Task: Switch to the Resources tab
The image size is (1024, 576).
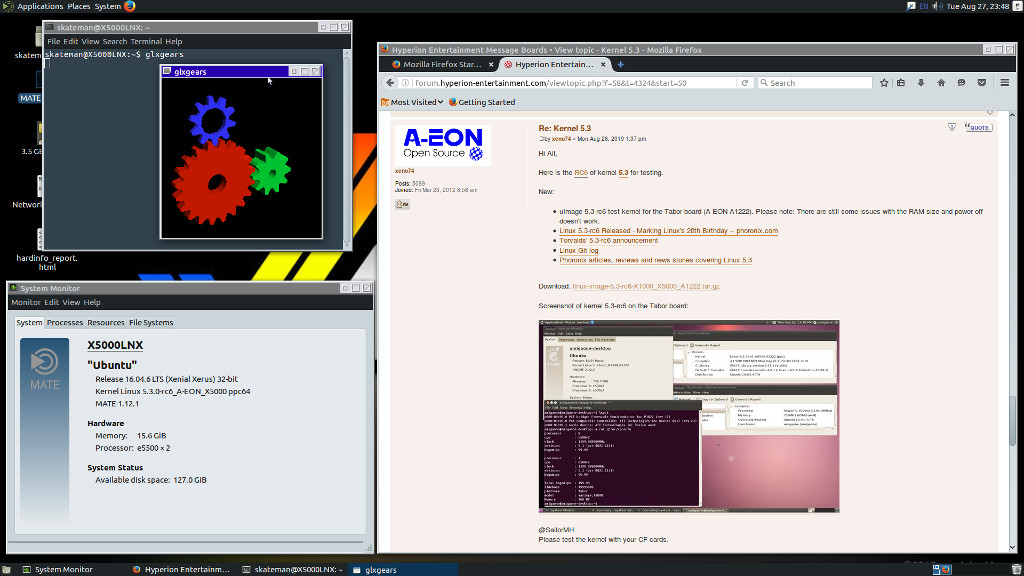Action: point(106,323)
